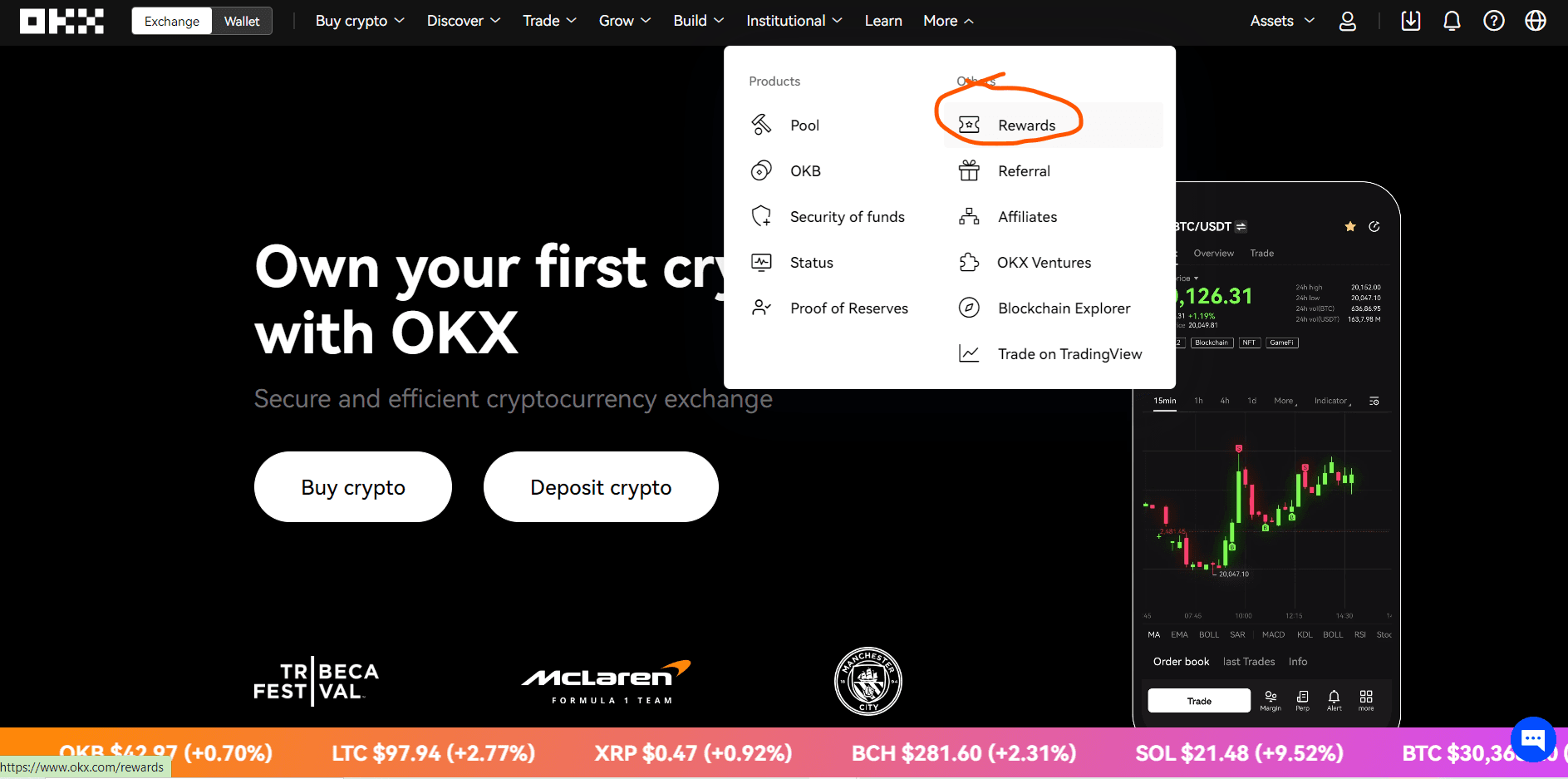Collapse the More menu
This screenshot has height=779, width=1568.
948,21
